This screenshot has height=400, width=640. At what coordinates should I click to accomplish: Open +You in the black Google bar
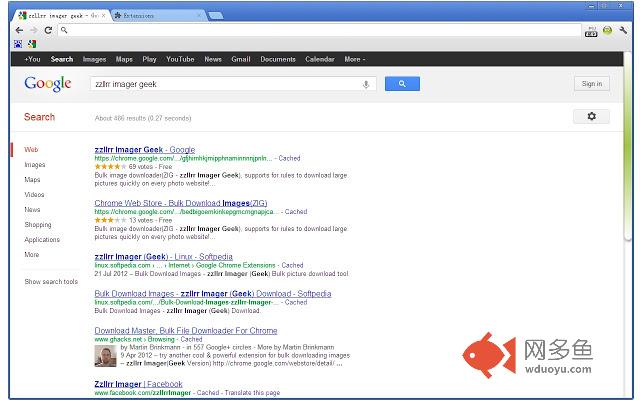pos(32,59)
